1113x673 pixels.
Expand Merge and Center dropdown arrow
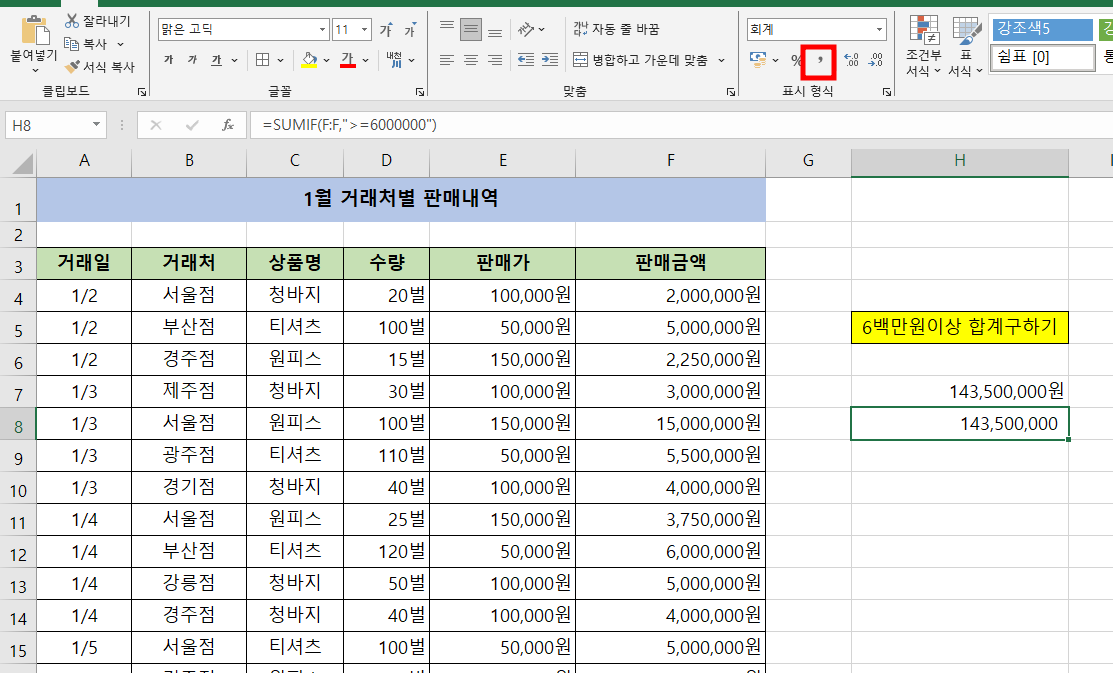tap(721, 60)
